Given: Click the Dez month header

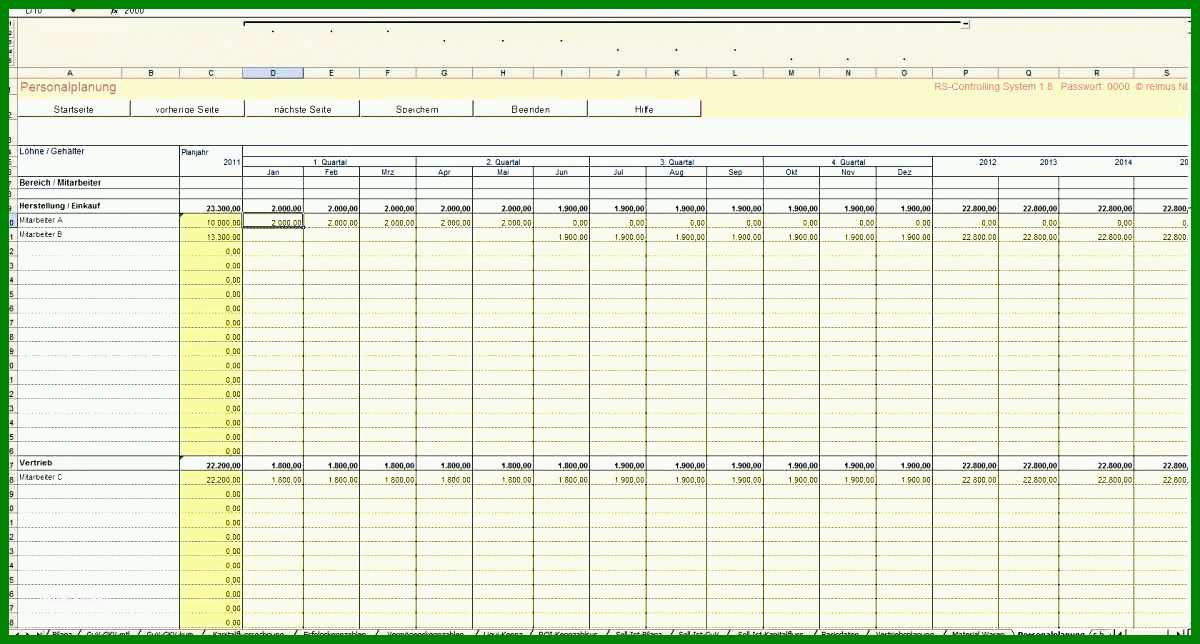Looking at the screenshot, I should 904,172.
